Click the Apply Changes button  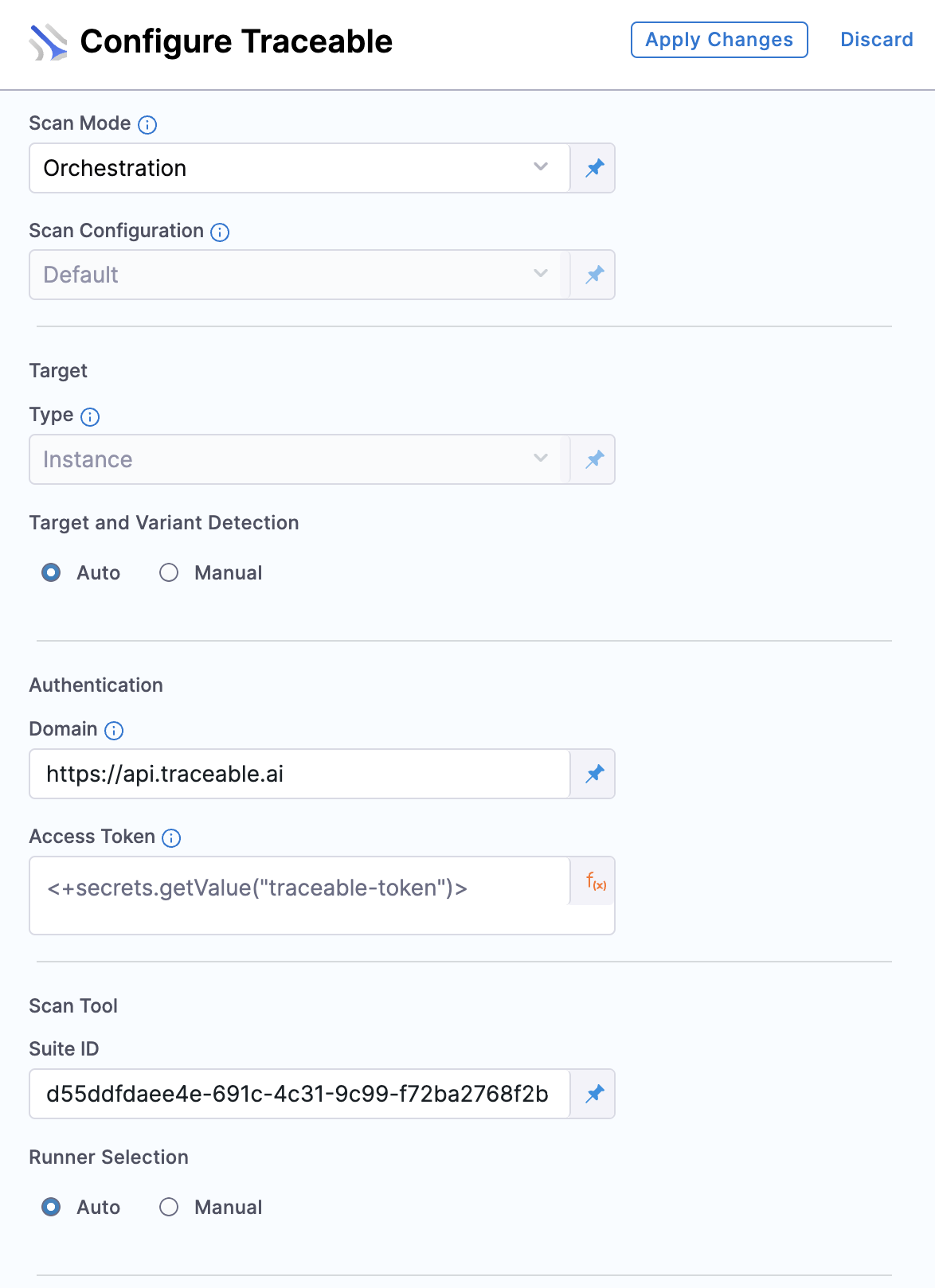(x=719, y=40)
